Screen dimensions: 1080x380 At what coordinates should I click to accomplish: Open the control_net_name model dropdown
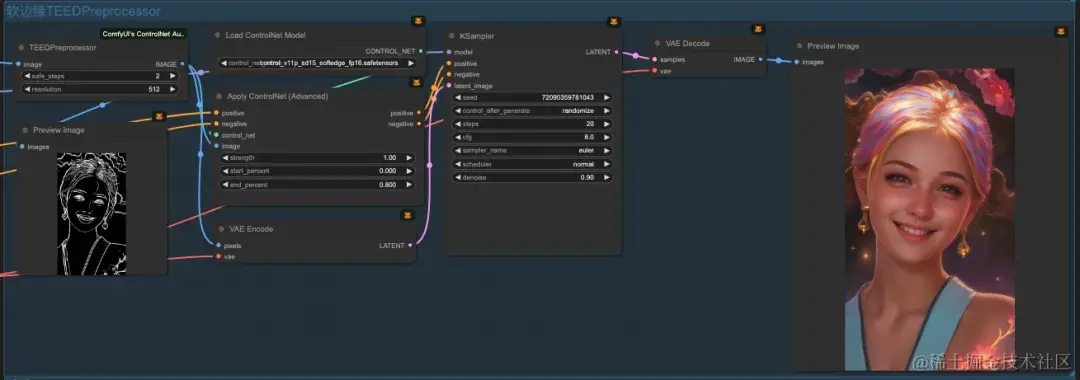click(x=318, y=63)
